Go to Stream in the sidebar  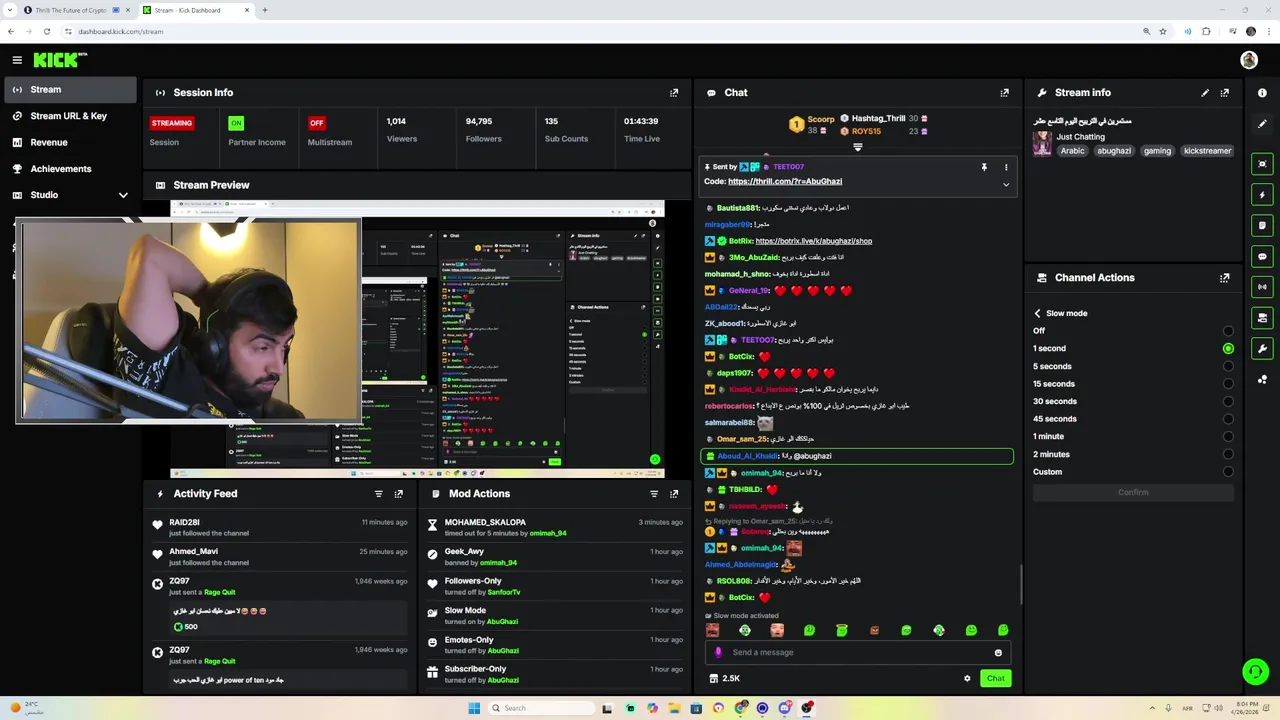[x=70, y=89]
